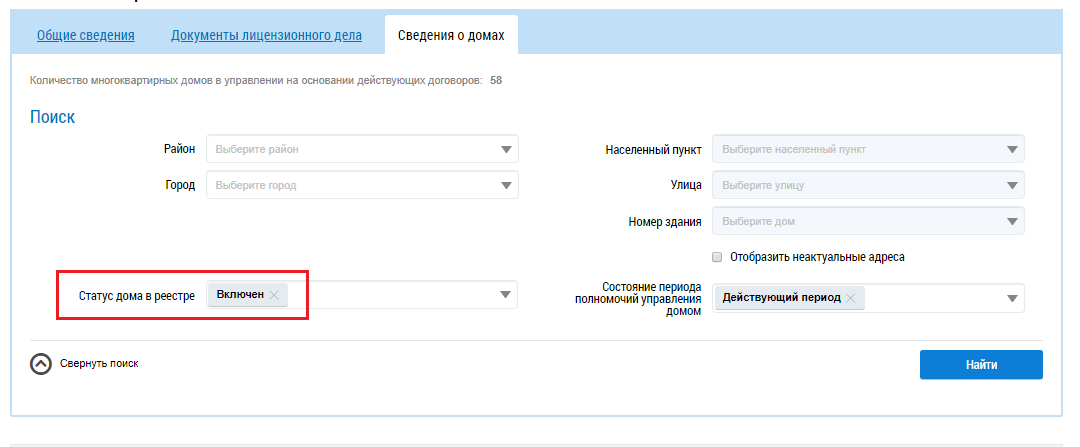Focus the Выберите район input field
Screen dimensions: 1080x447
click(362, 149)
